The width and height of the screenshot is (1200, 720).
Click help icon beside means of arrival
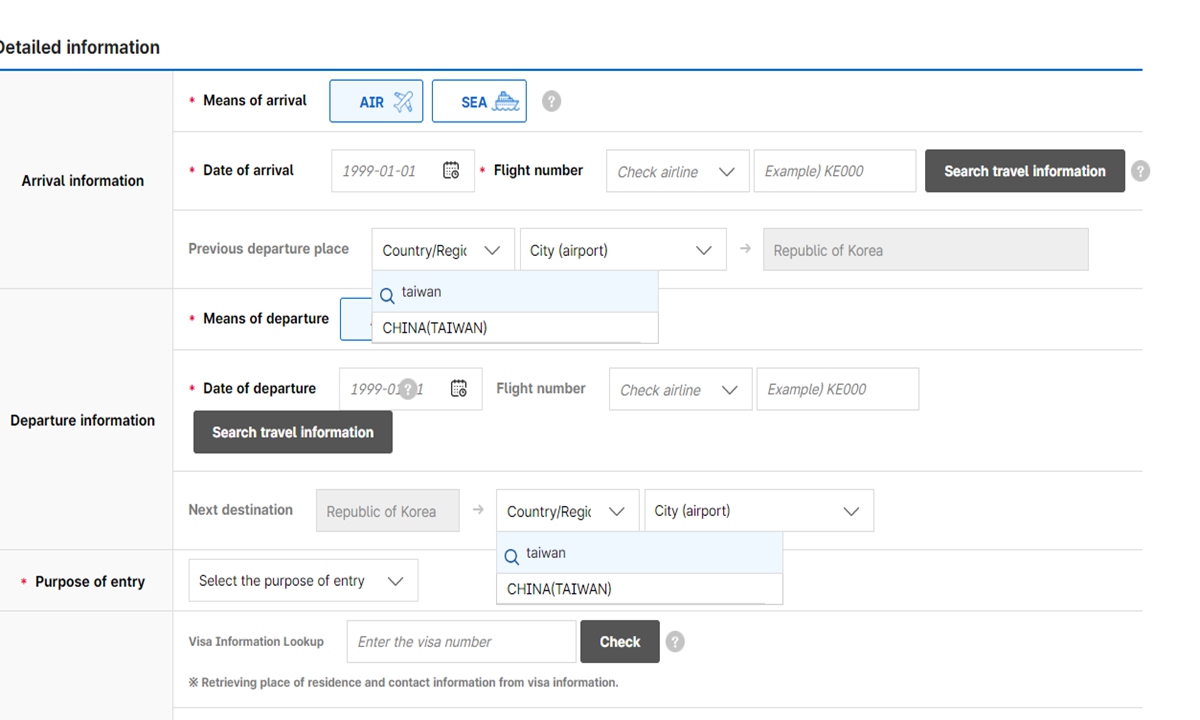pyautogui.click(x=551, y=102)
